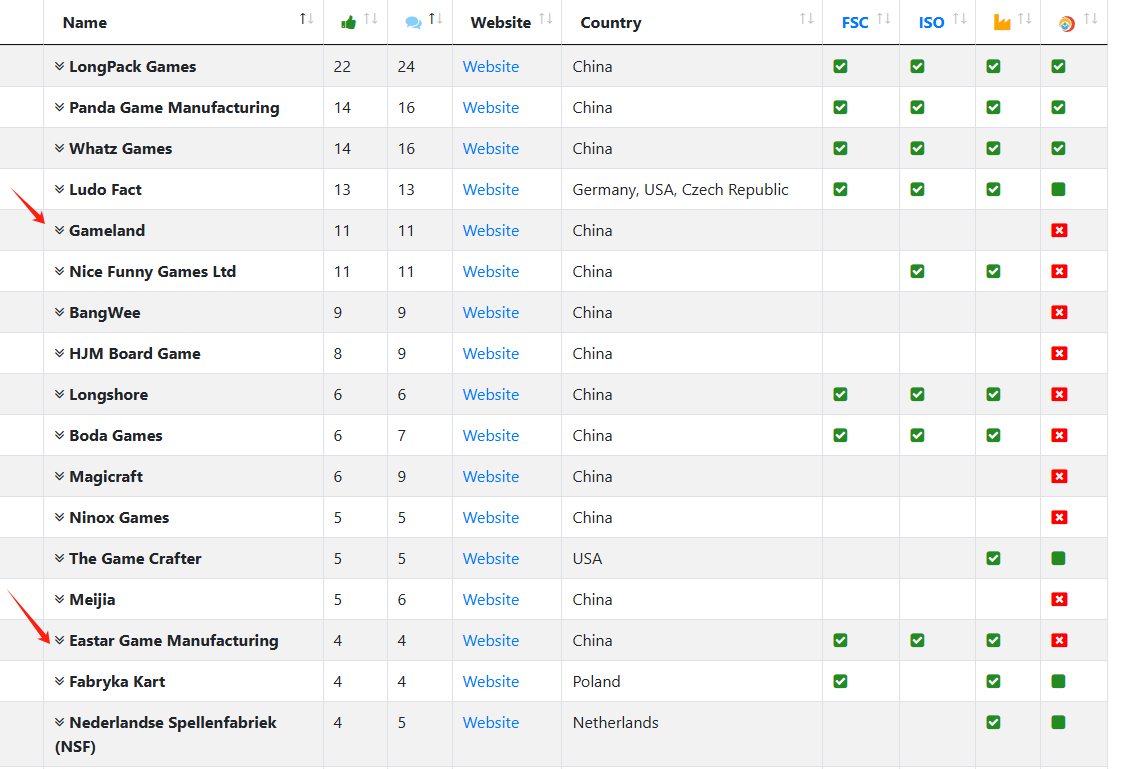
Task: Click the 'The Game Crafter' manufacturer name
Action: [x=135, y=559]
